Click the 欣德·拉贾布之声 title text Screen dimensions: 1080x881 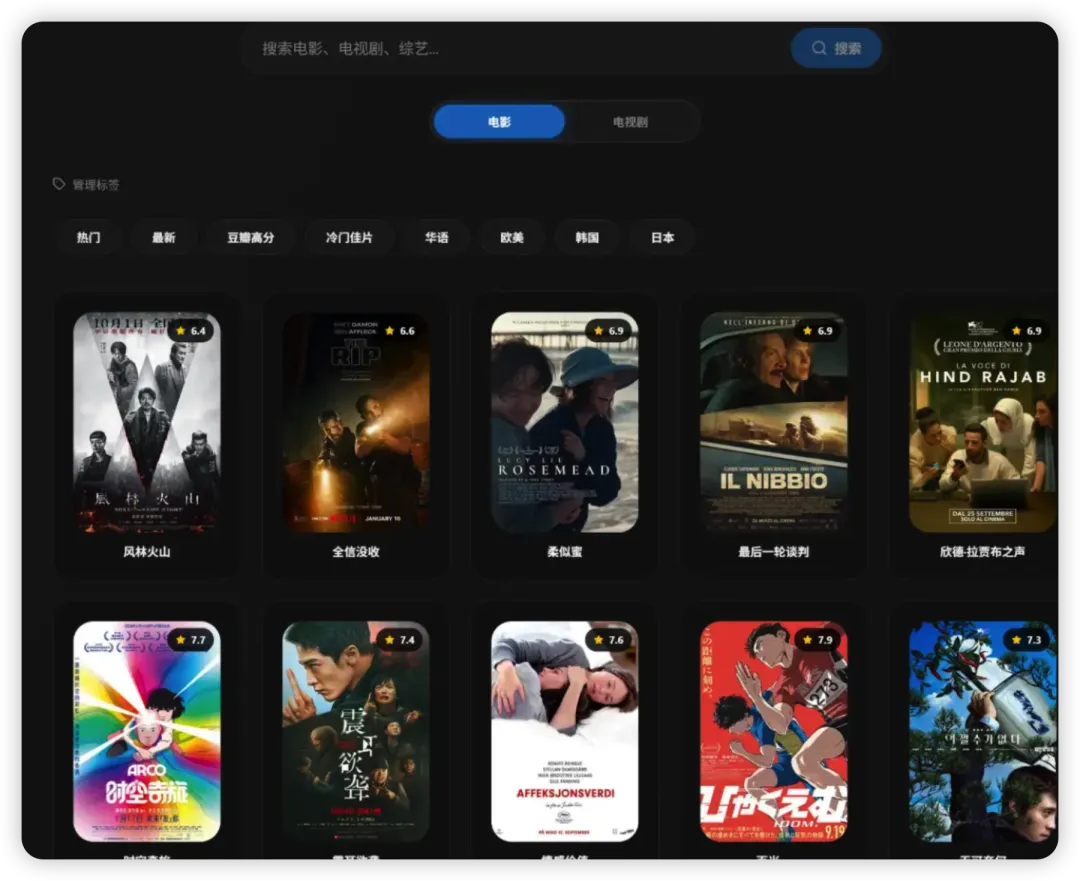pos(983,552)
